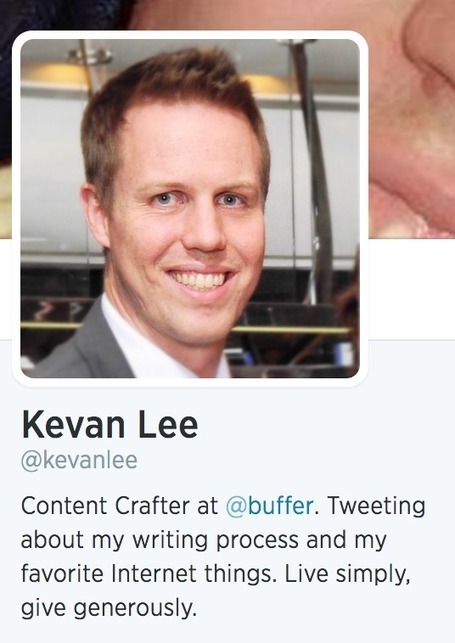Click the word Tweeting in the bio
455x643 pixels.
376,506
